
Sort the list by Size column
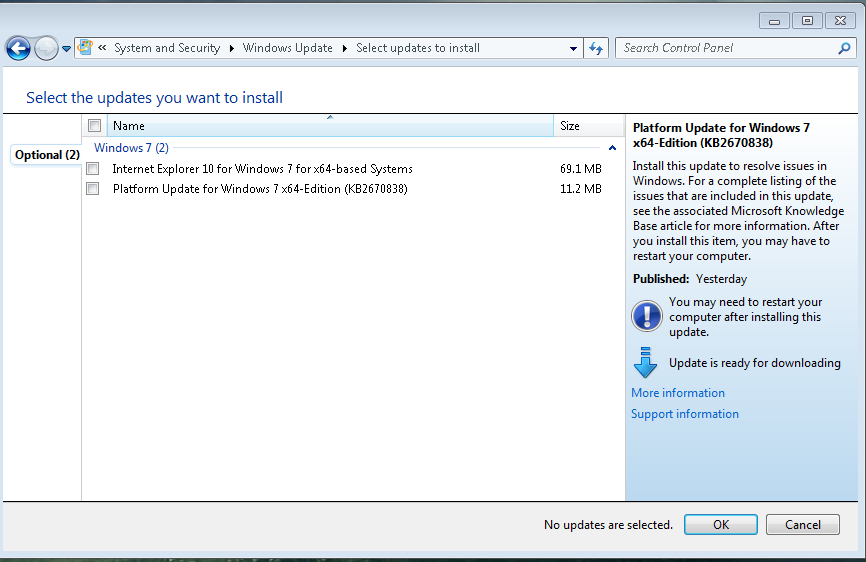[x=589, y=125]
